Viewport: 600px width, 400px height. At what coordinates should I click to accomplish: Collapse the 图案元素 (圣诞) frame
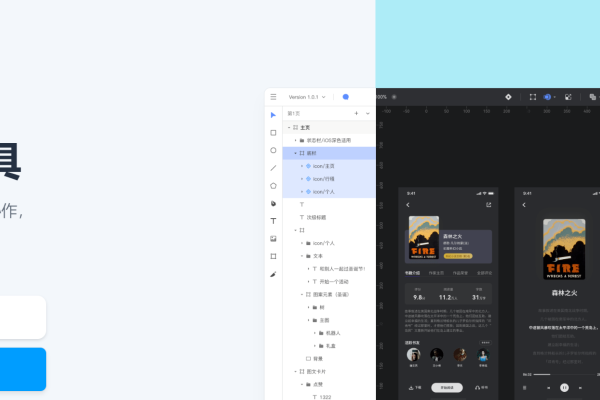(302, 295)
